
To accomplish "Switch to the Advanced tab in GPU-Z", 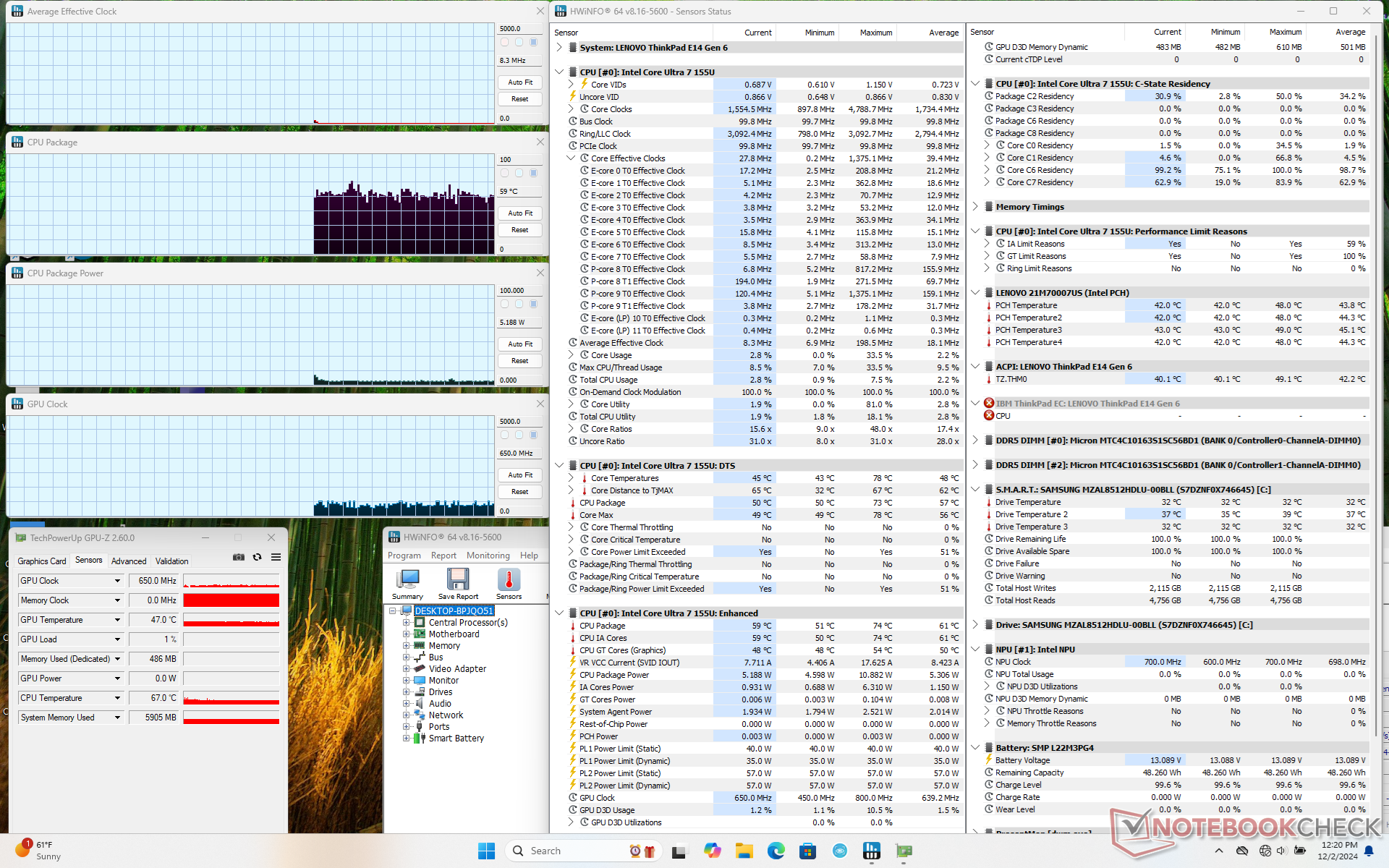I will (x=129, y=561).
